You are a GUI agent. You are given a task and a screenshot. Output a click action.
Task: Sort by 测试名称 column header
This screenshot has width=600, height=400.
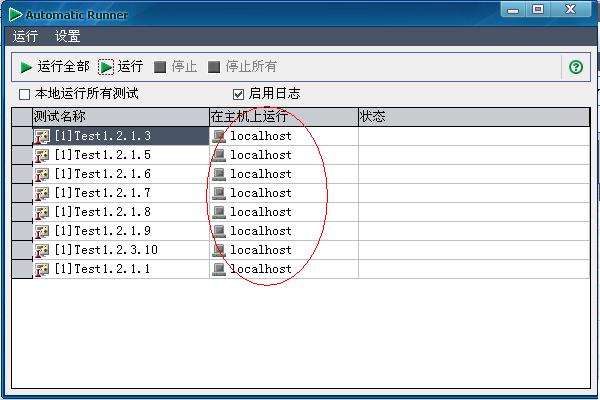coord(121,117)
